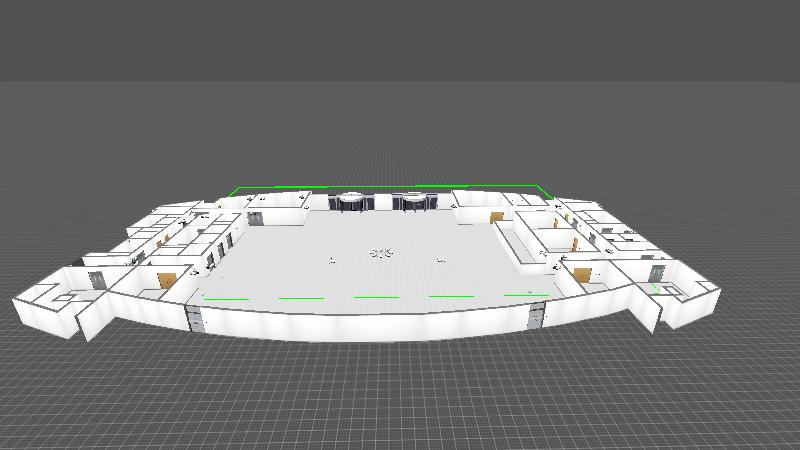Image resolution: width=800 pixels, height=450 pixels.
Task: Select the wooden door in the front-right room
Action: click(x=582, y=273)
